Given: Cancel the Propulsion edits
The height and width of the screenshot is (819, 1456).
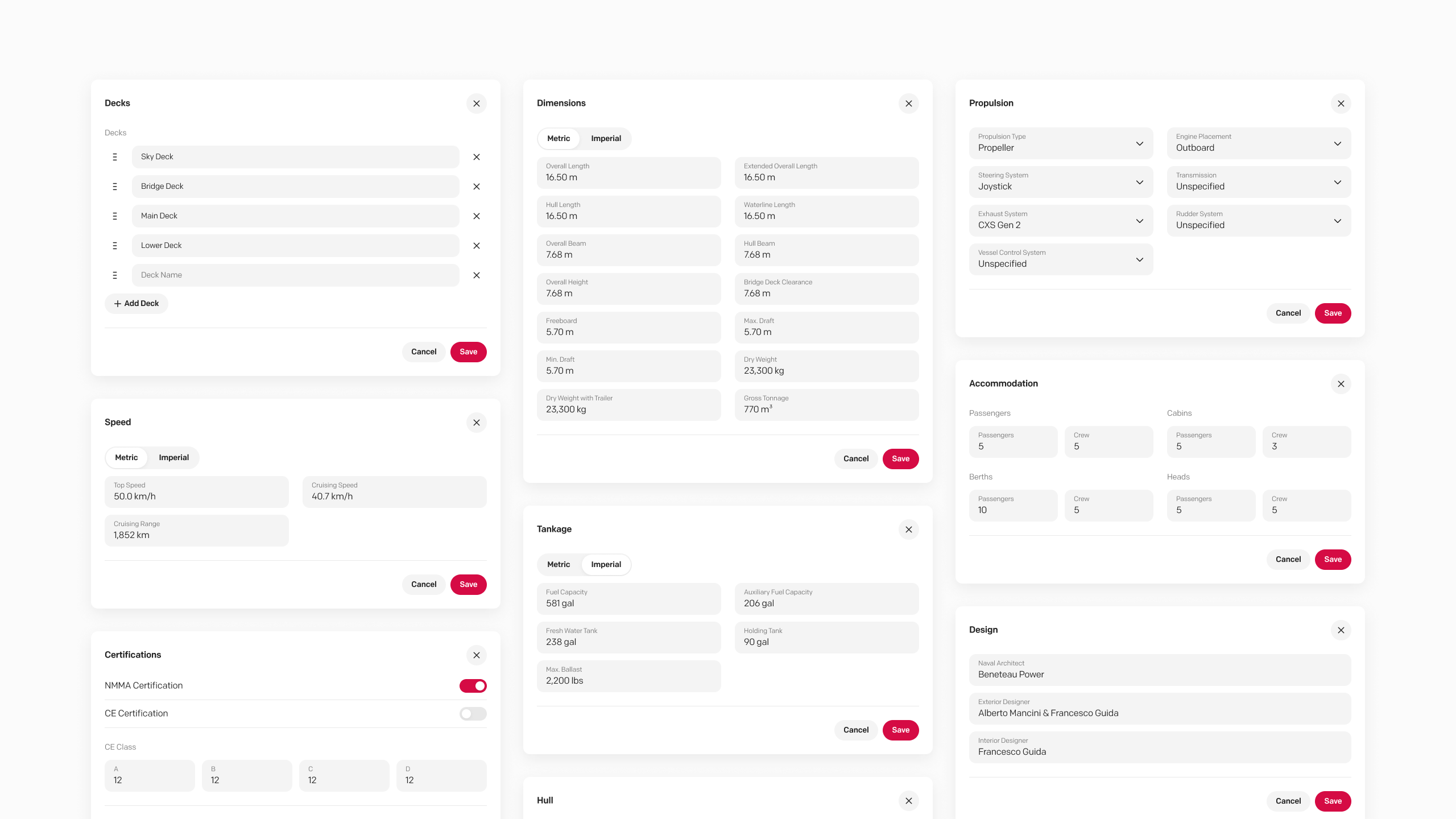Looking at the screenshot, I should [1288, 313].
